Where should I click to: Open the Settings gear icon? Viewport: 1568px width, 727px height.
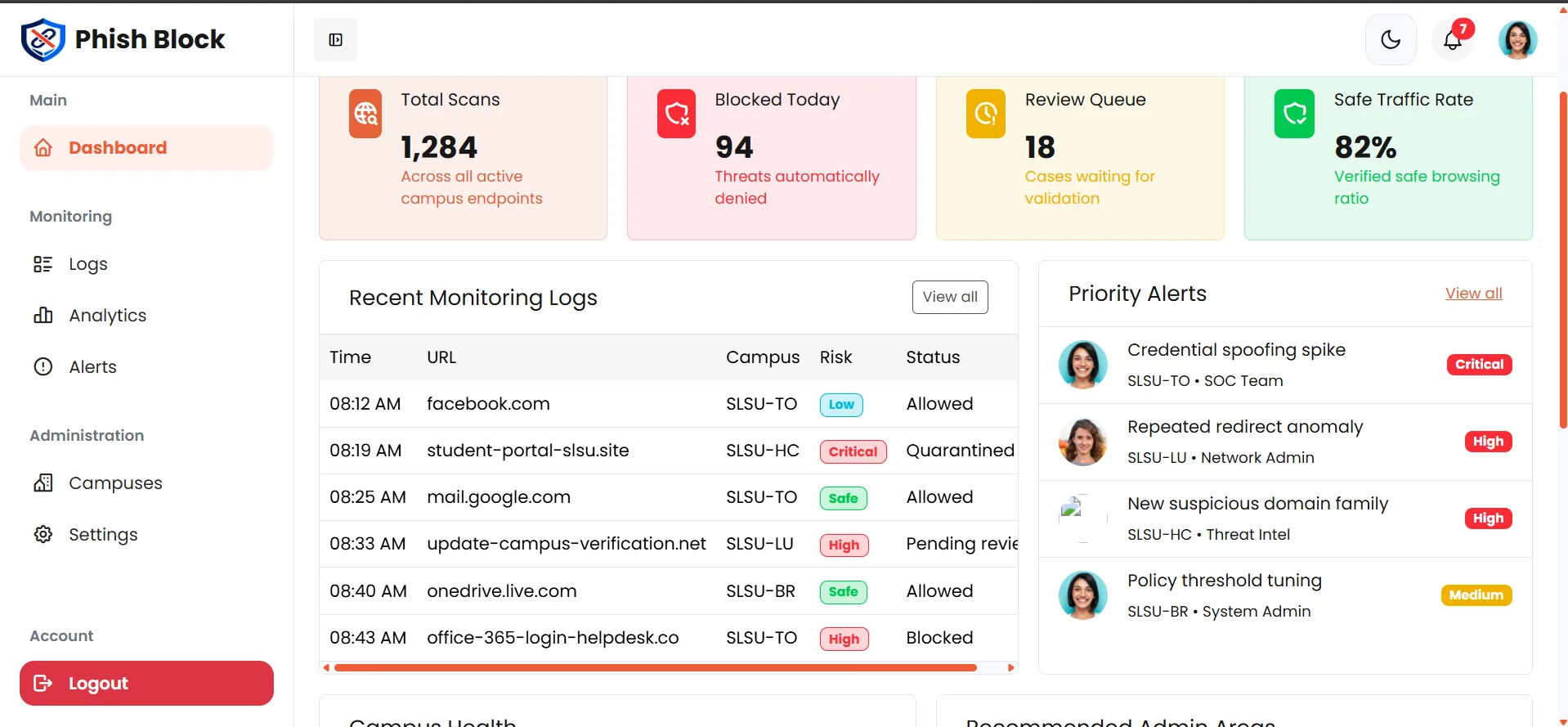point(43,535)
